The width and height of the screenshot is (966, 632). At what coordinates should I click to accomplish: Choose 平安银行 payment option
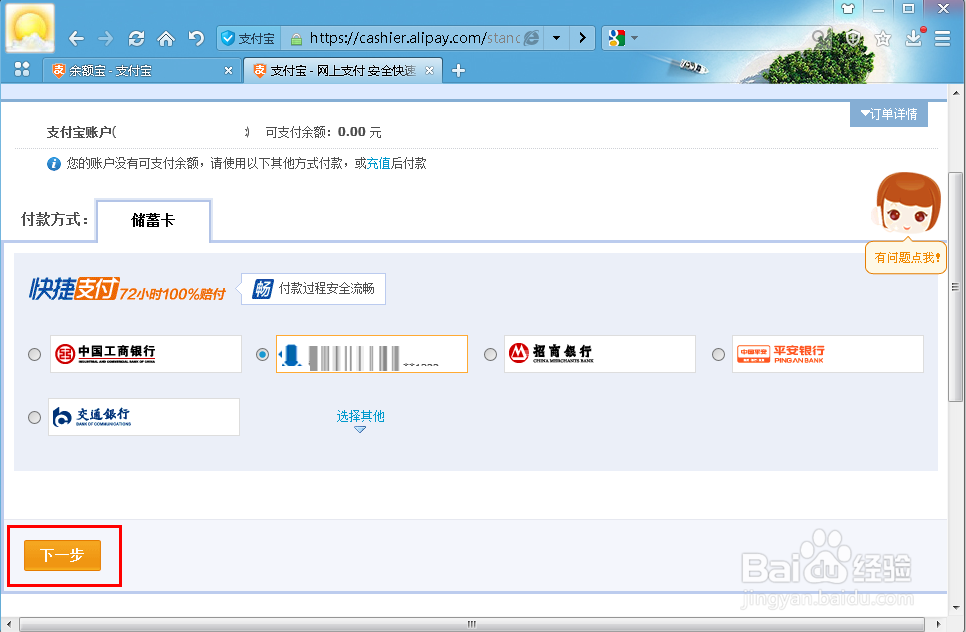(x=718, y=354)
